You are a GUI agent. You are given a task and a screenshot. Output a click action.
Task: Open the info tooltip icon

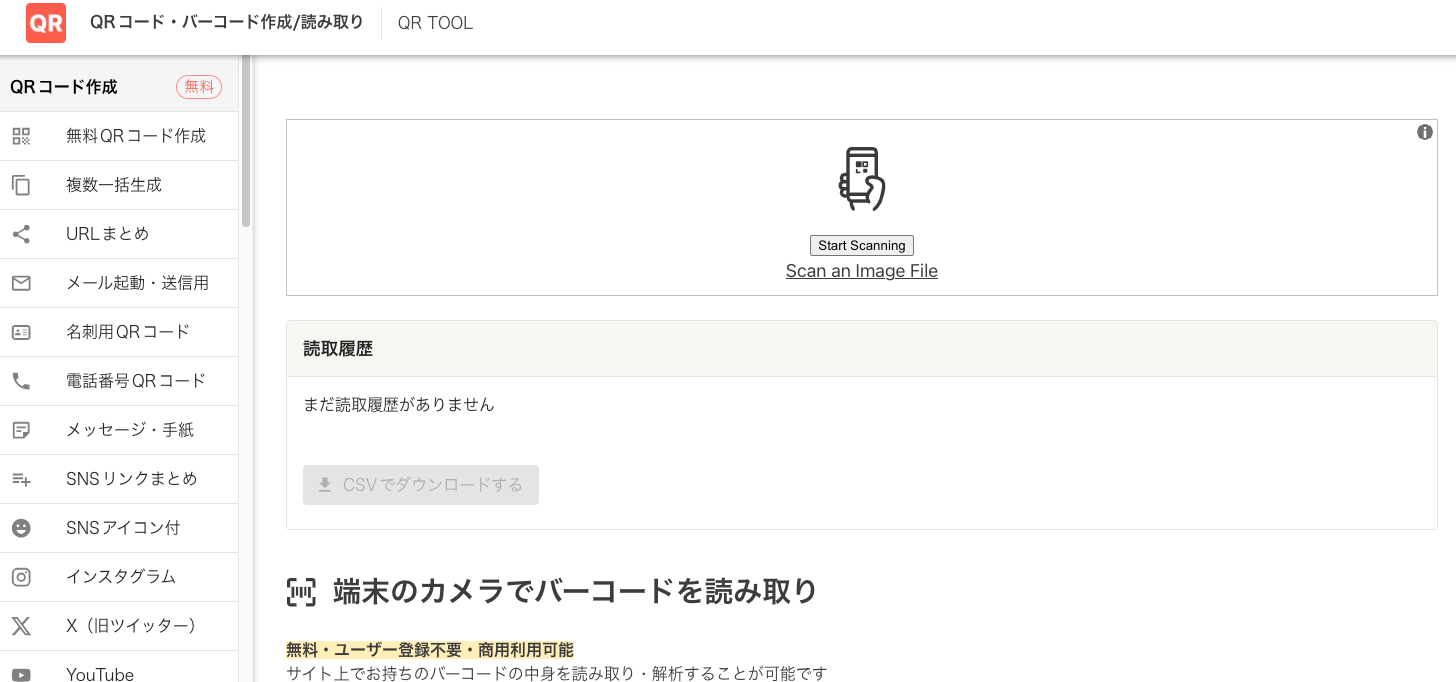point(1425,131)
